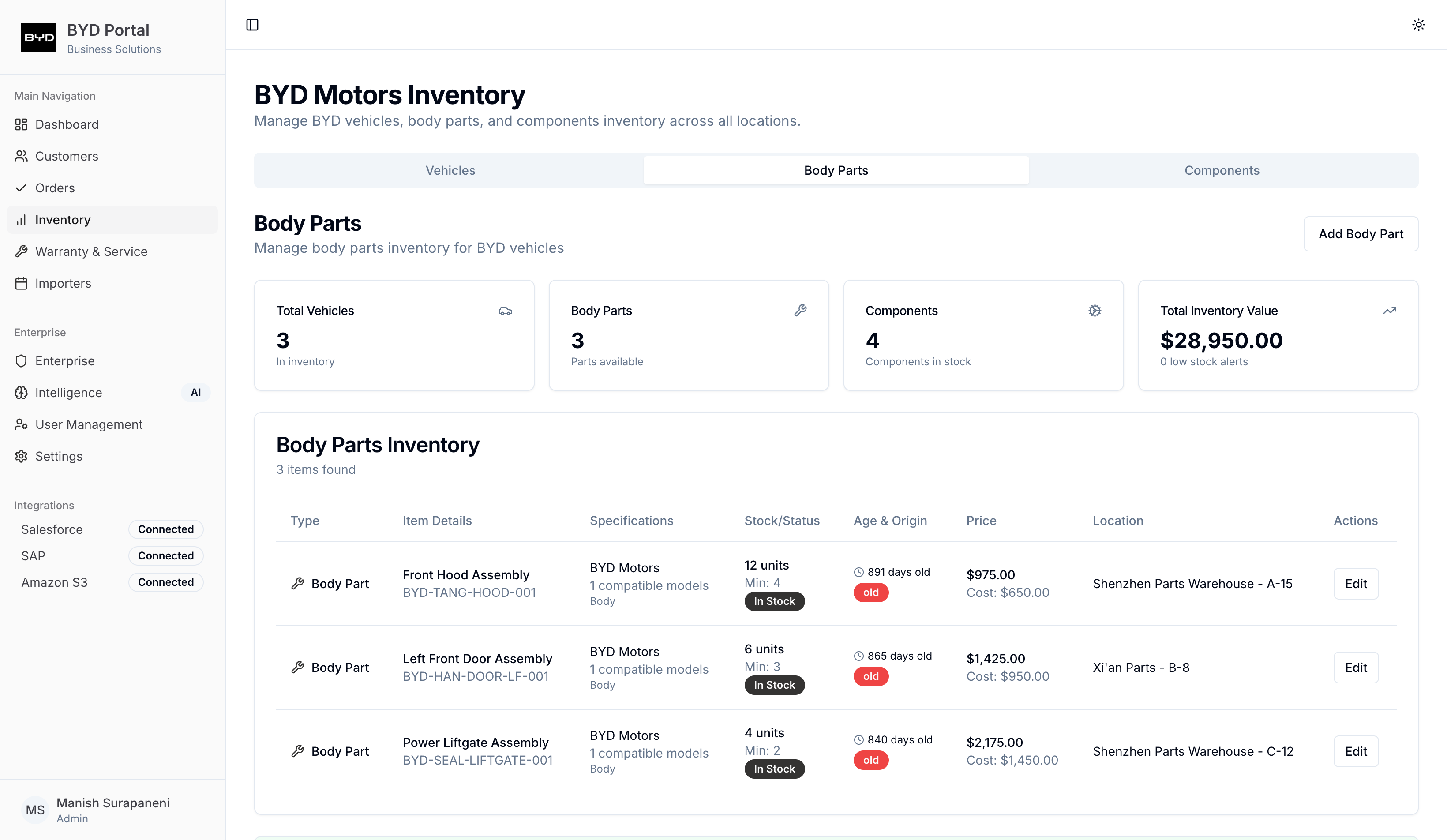1447x840 pixels.
Task: Edit the Power Liftgate Assembly row
Action: point(1356,751)
